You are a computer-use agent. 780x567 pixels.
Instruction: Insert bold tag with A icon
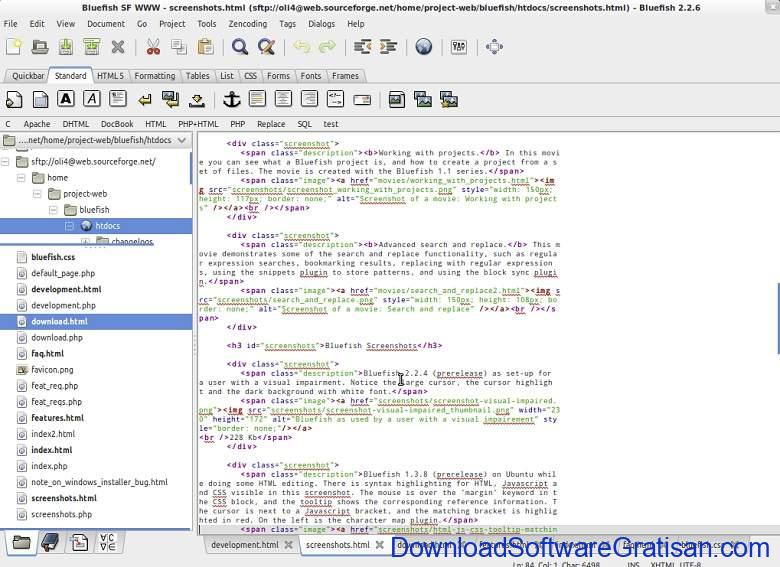66,99
